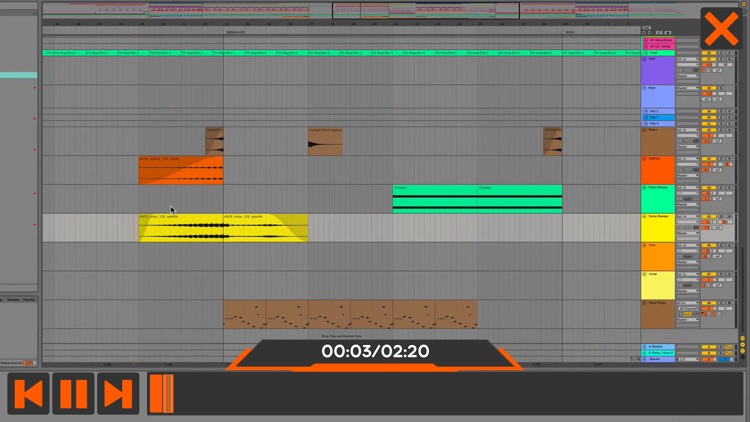Open the Master track output dropdown
The image size is (750, 422).
[x=688, y=359]
